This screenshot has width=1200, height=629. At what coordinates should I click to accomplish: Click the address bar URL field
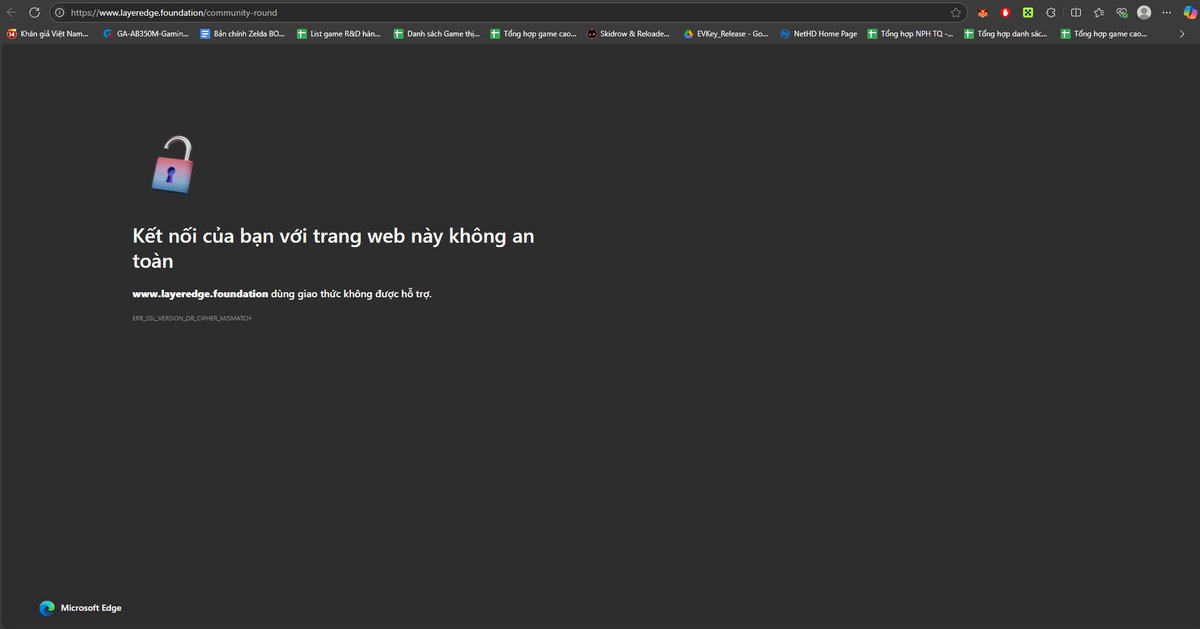(508, 13)
